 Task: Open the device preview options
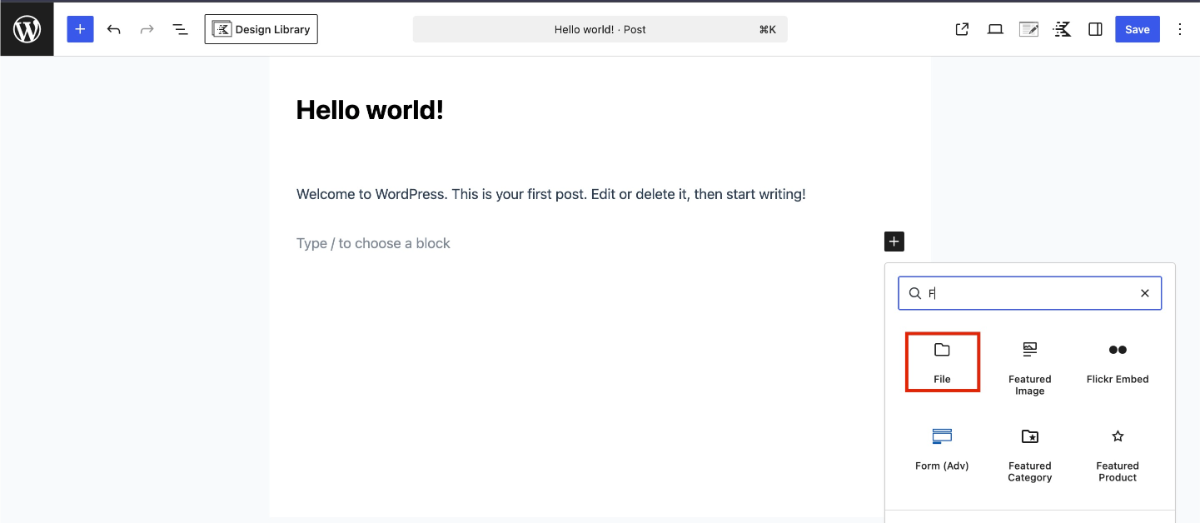pos(995,29)
